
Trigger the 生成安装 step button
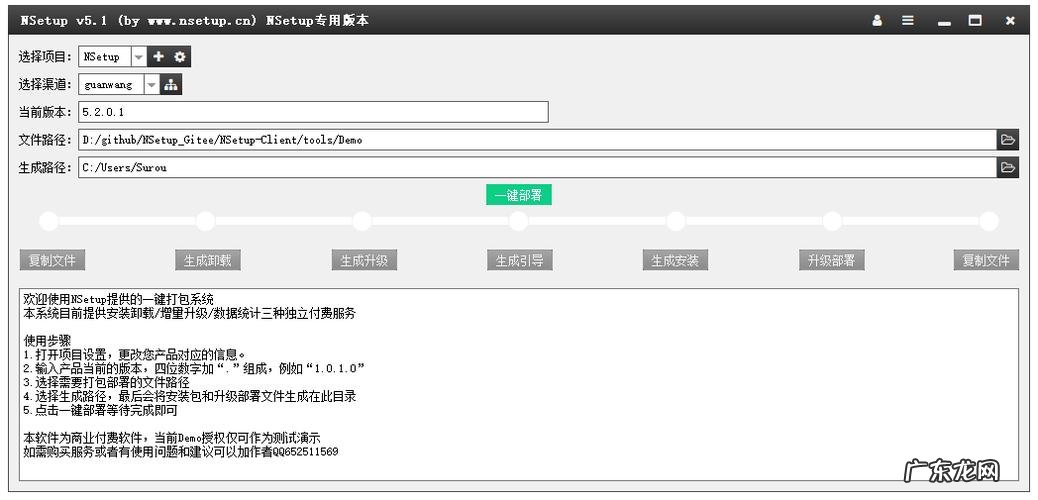[x=675, y=261]
